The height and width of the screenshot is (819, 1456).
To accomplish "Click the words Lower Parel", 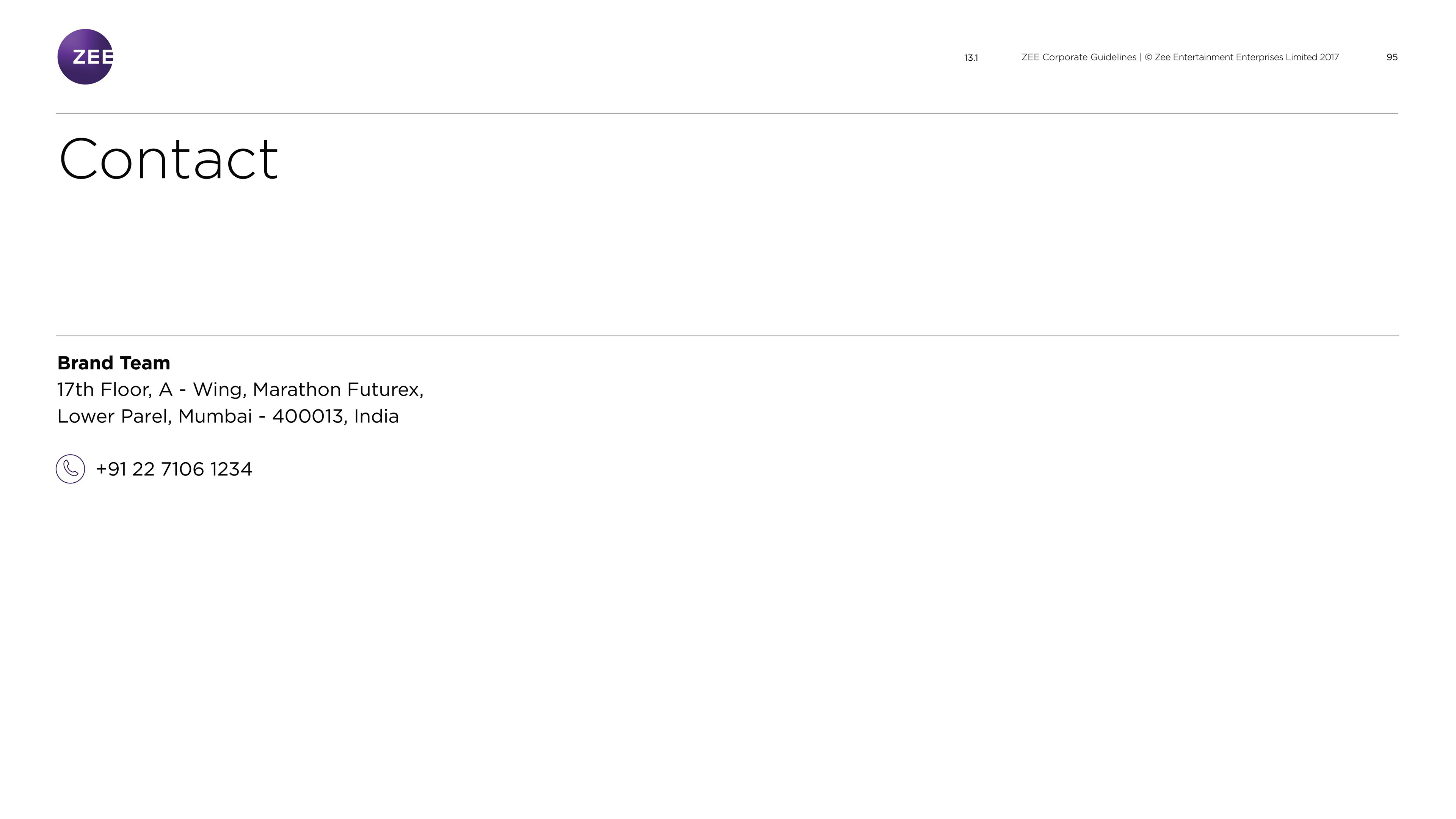I will click(114, 417).
